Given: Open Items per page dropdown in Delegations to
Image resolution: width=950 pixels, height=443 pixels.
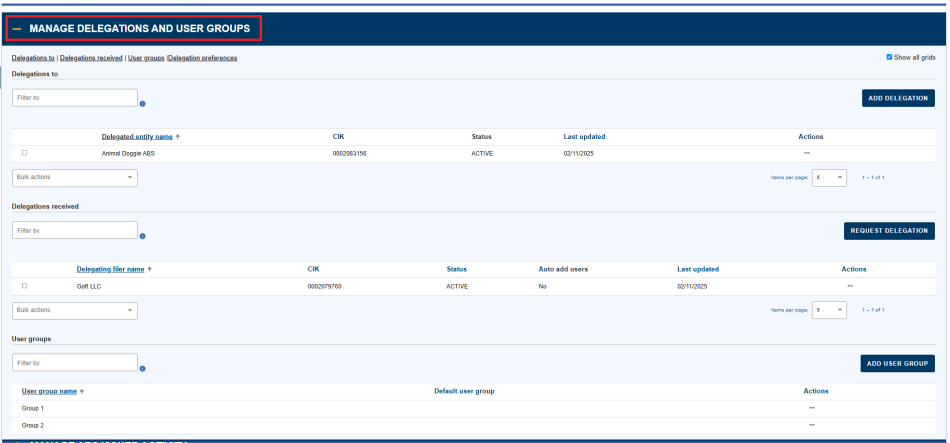Looking at the screenshot, I should tap(829, 178).
